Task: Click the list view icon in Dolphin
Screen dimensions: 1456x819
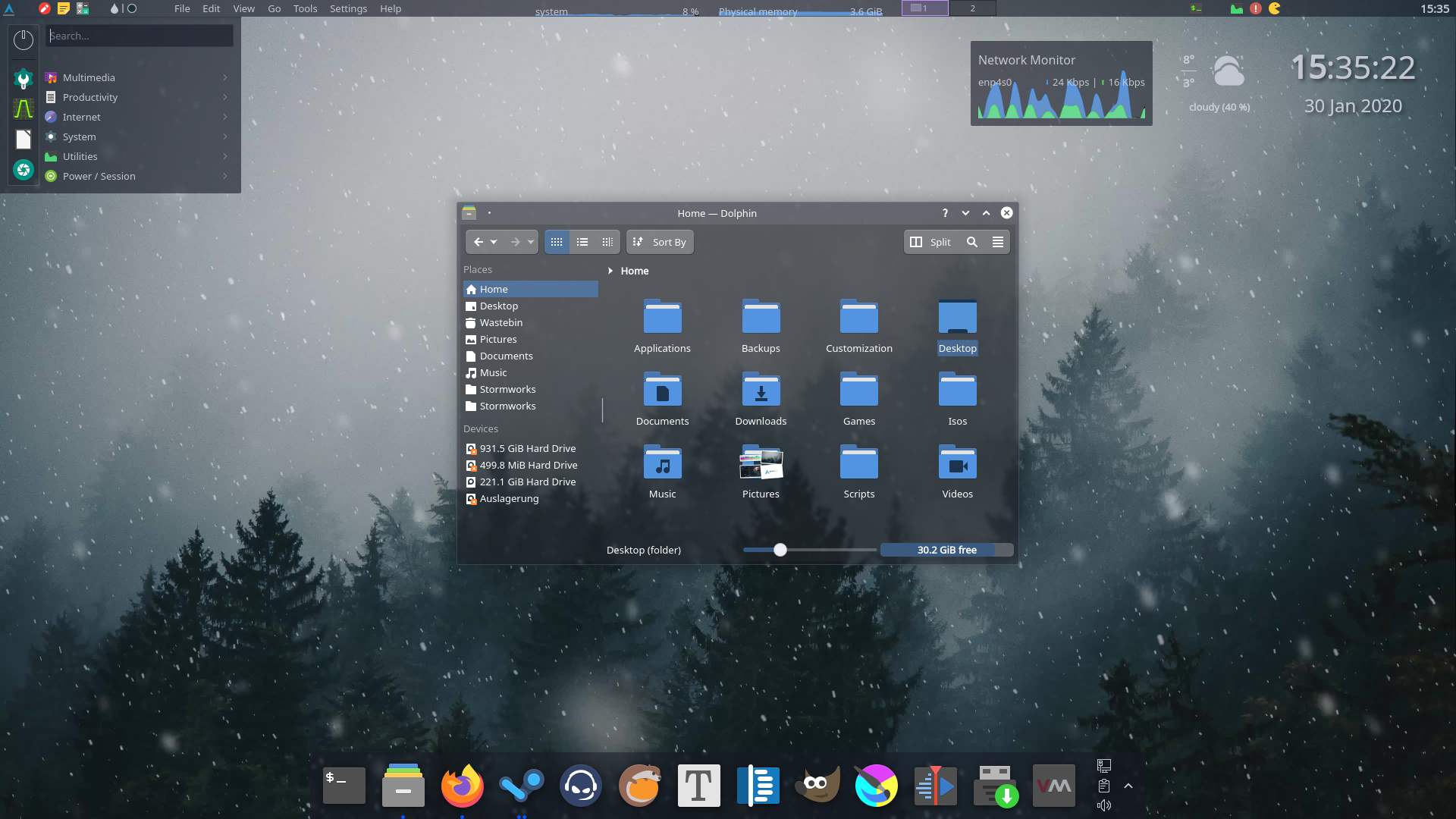Action: point(582,241)
